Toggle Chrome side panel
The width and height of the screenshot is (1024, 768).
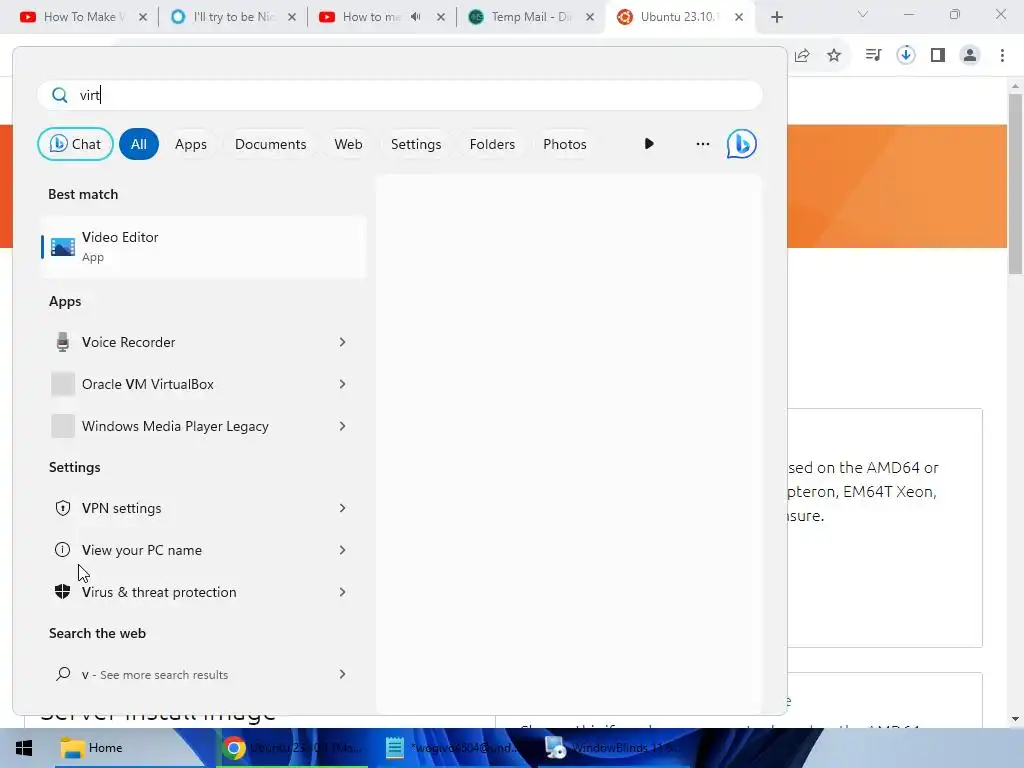click(x=938, y=56)
